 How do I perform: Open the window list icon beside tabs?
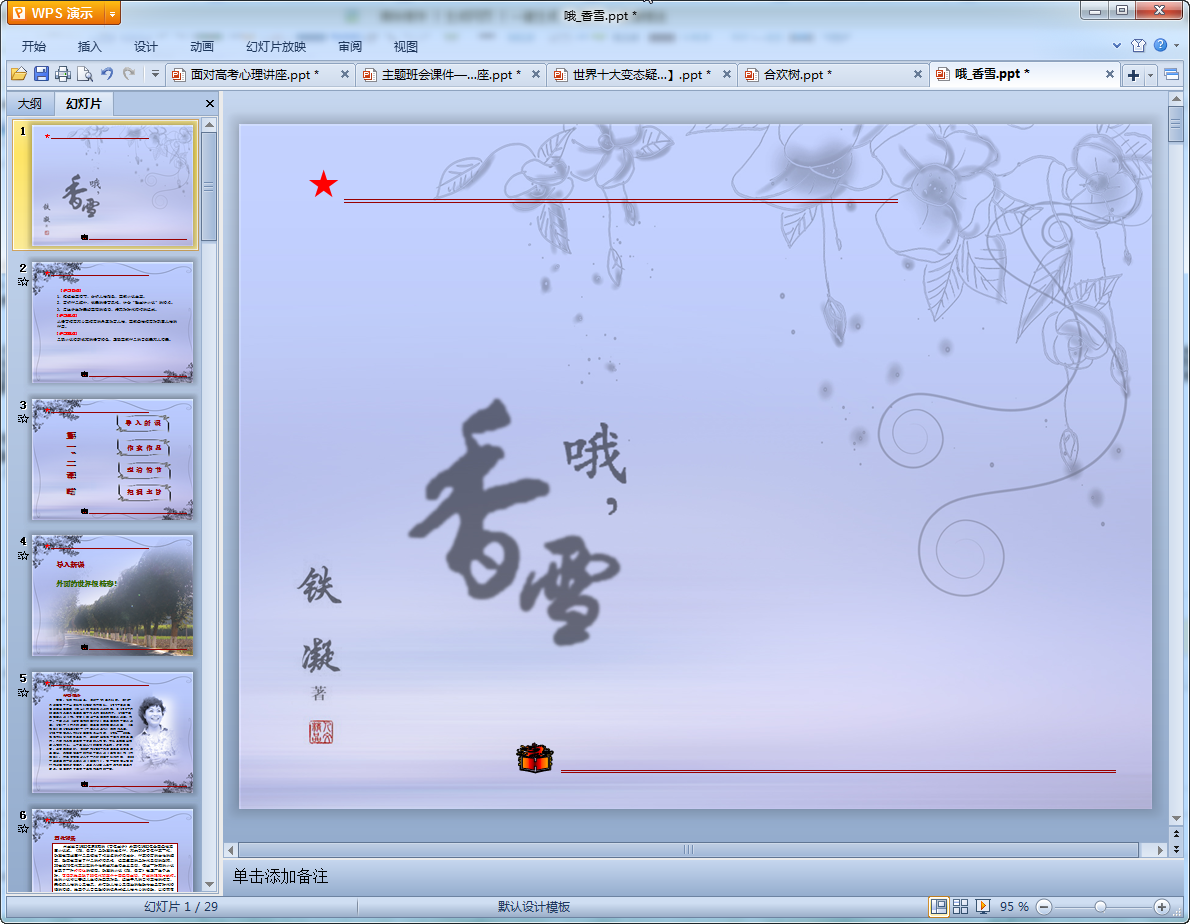(1172, 74)
